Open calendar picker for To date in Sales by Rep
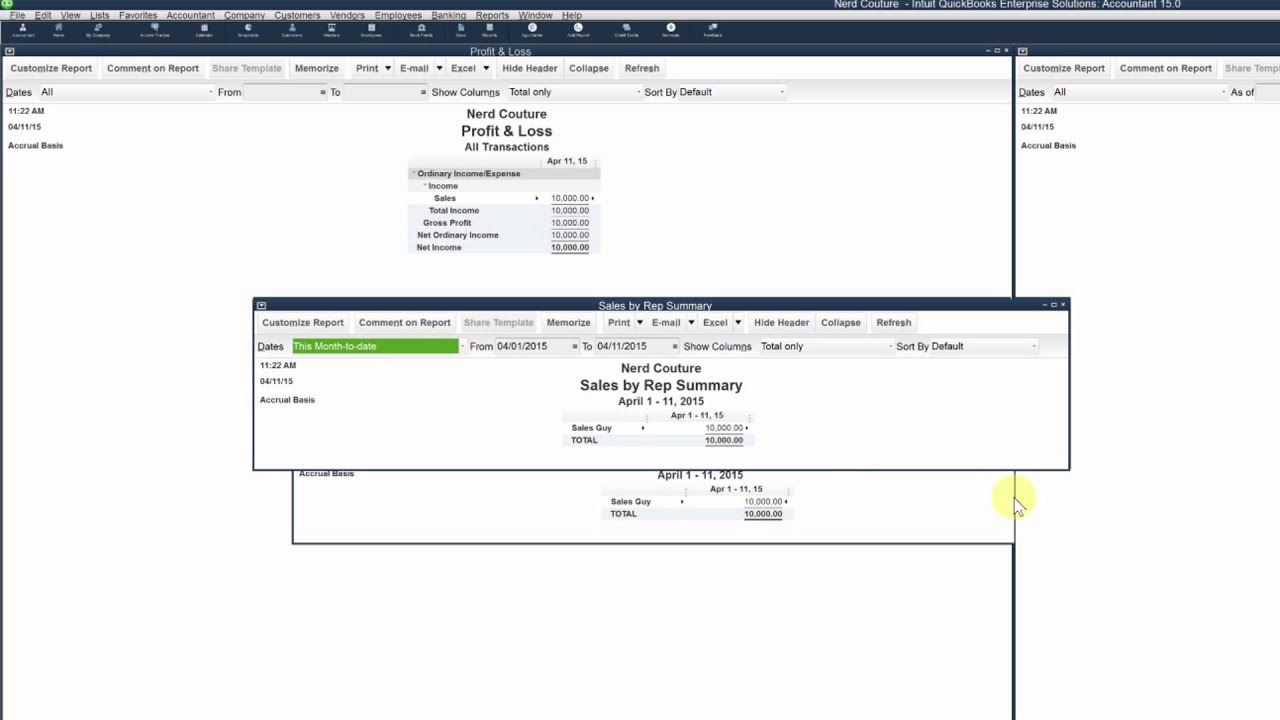Viewport: 1280px width, 720px height. pyautogui.click(x=675, y=346)
